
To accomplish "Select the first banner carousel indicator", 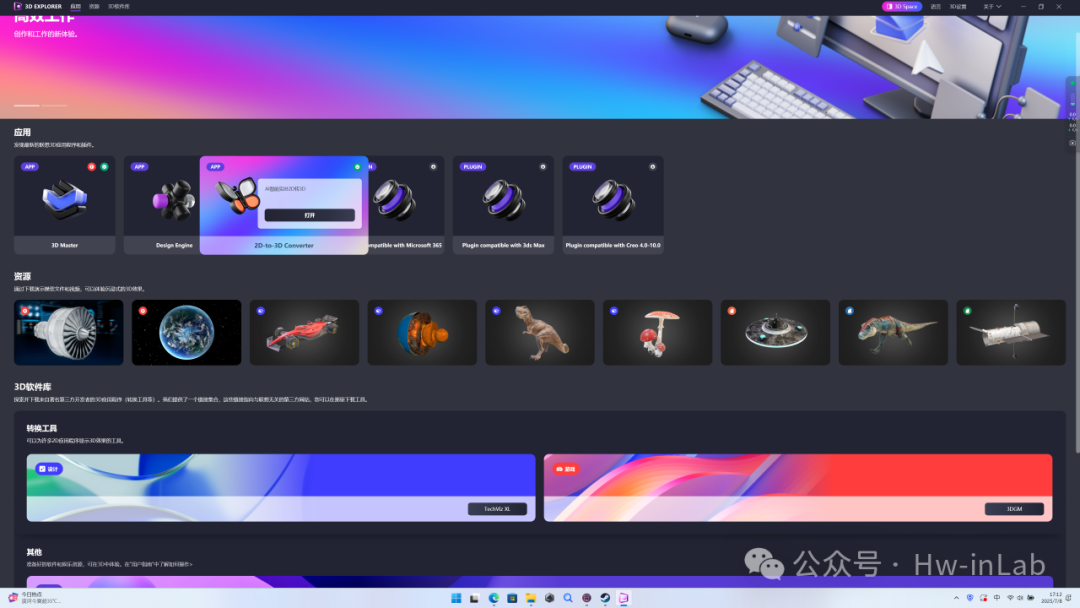I will (x=26, y=105).
